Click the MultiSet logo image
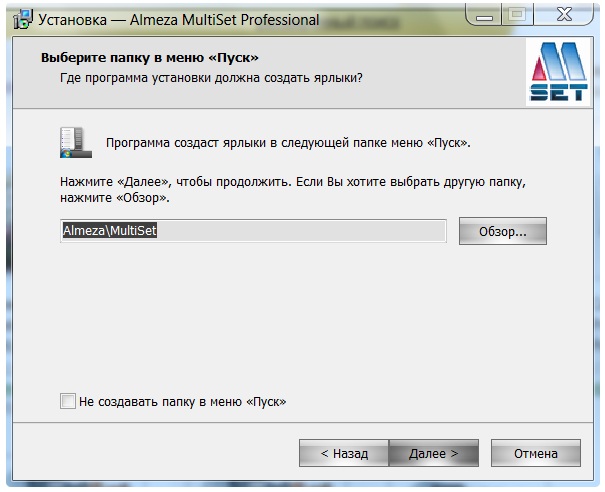The height and width of the screenshot is (492, 605). pos(559,72)
